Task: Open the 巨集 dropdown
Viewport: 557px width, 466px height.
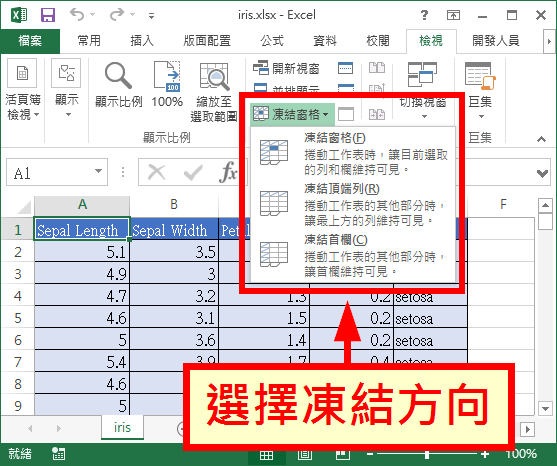Action: 480,91
